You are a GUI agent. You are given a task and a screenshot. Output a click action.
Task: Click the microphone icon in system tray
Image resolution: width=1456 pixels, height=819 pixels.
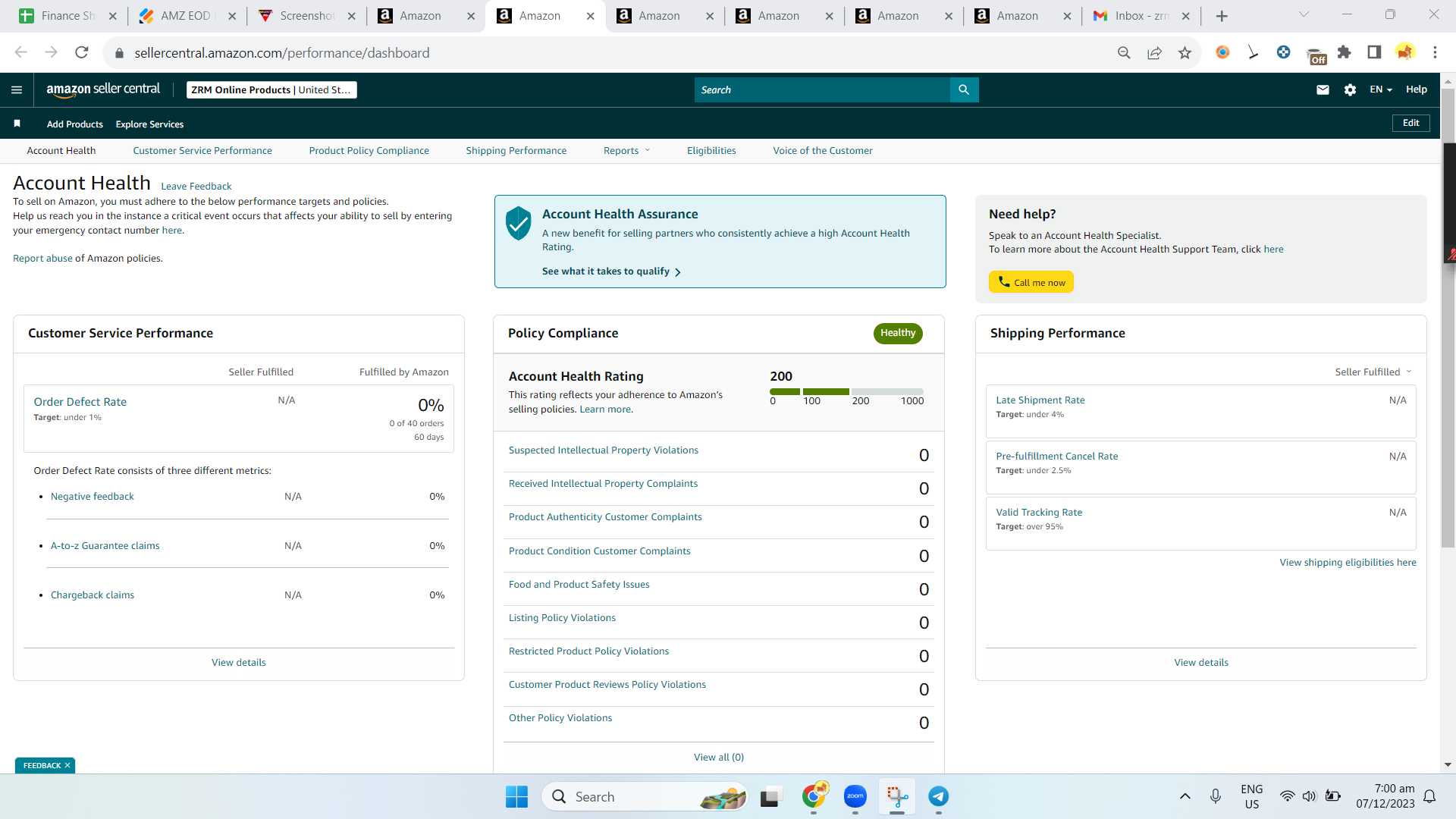[x=1216, y=796]
